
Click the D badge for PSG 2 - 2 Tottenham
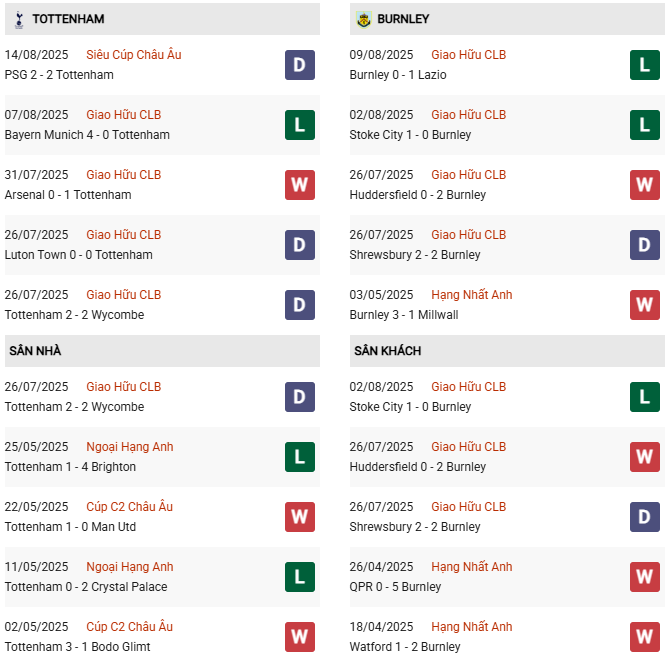pos(300,65)
